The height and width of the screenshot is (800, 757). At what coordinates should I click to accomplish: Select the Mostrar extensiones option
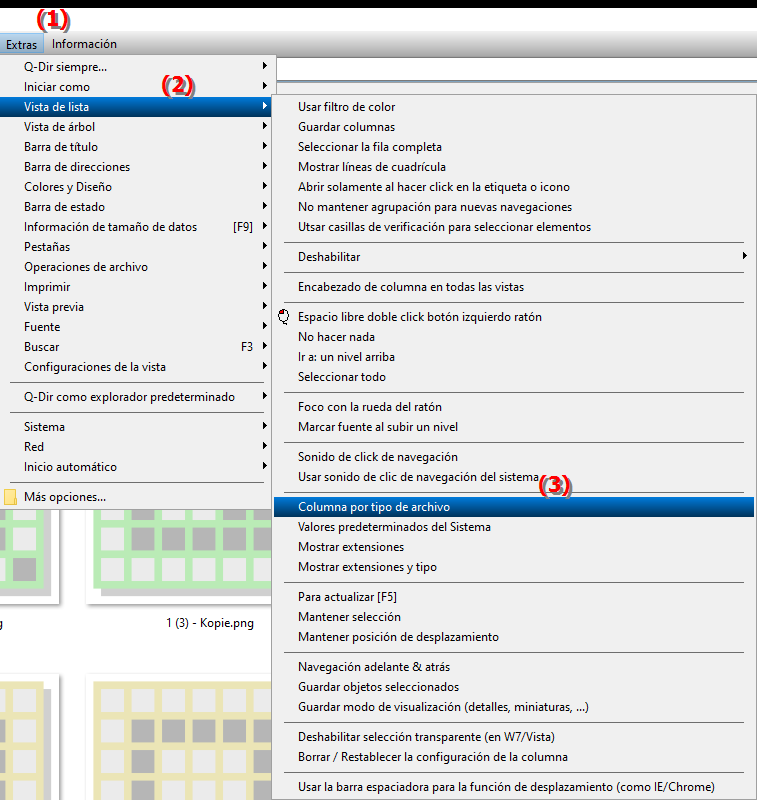point(514,547)
